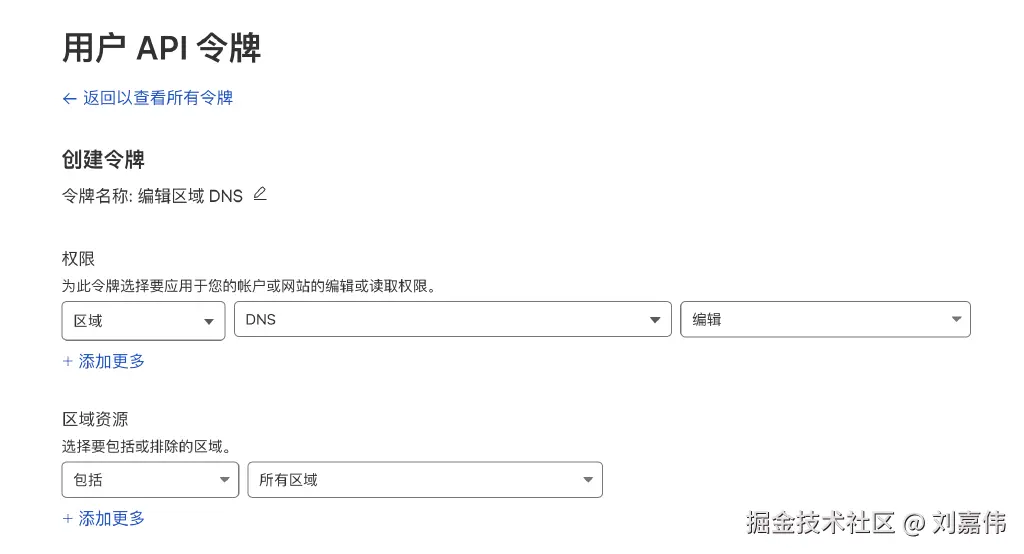Click the 创建令牌 section heading
The image size is (1024, 554).
104,159
